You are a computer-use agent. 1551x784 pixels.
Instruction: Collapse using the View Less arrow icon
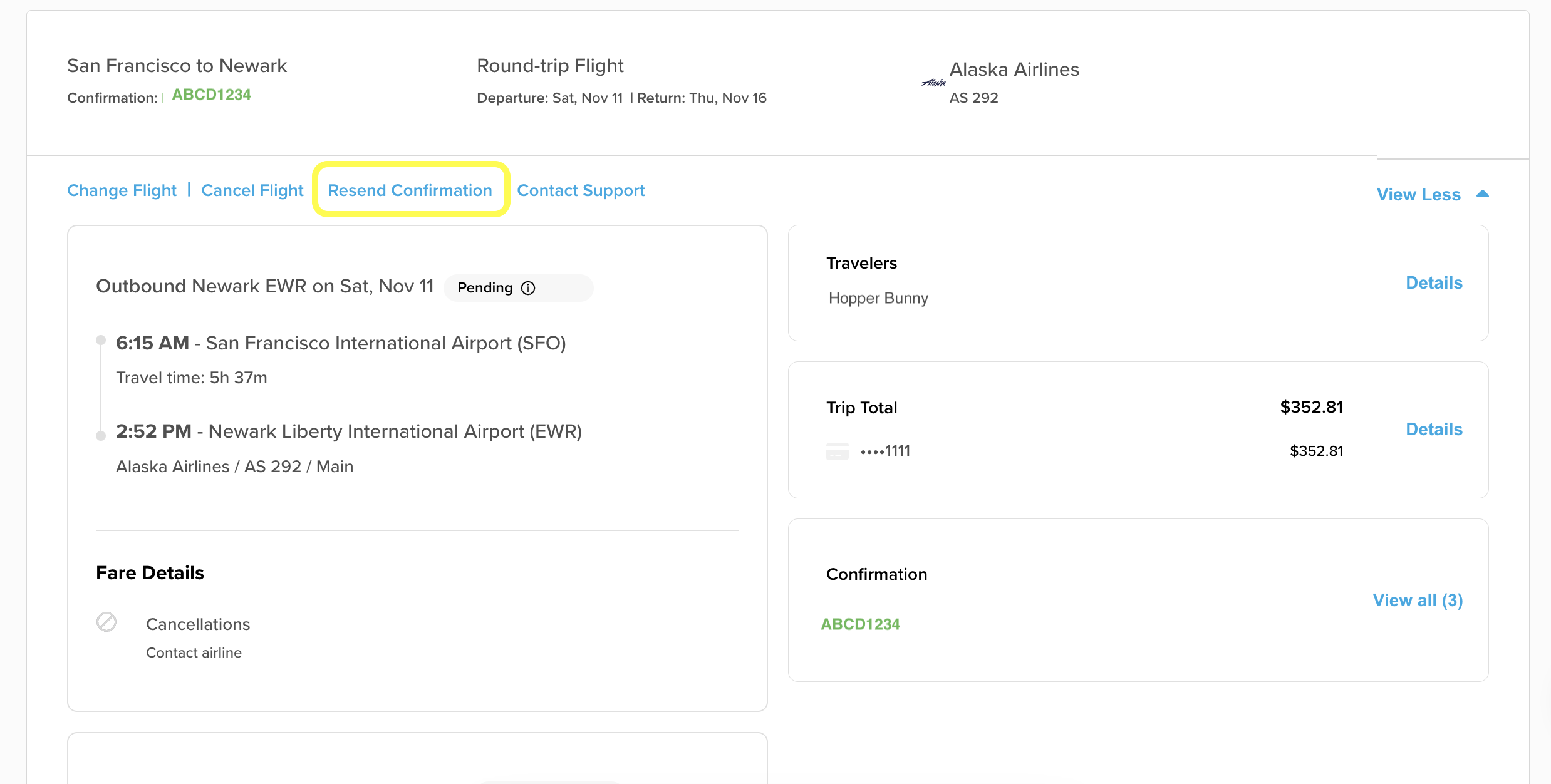click(1482, 194)
